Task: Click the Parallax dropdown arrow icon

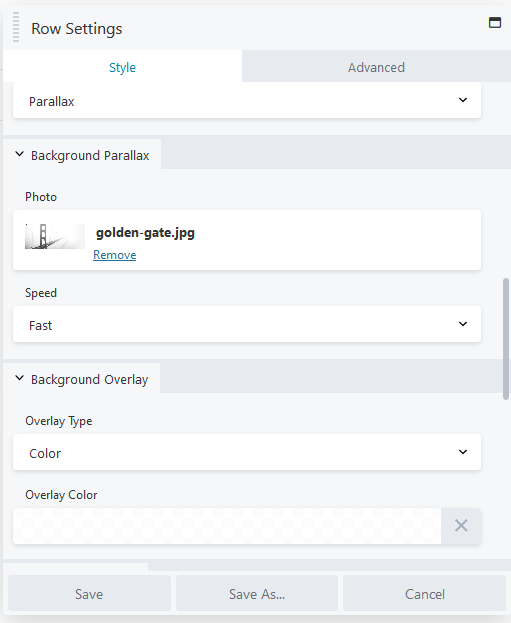Action: tap(463, 100)
